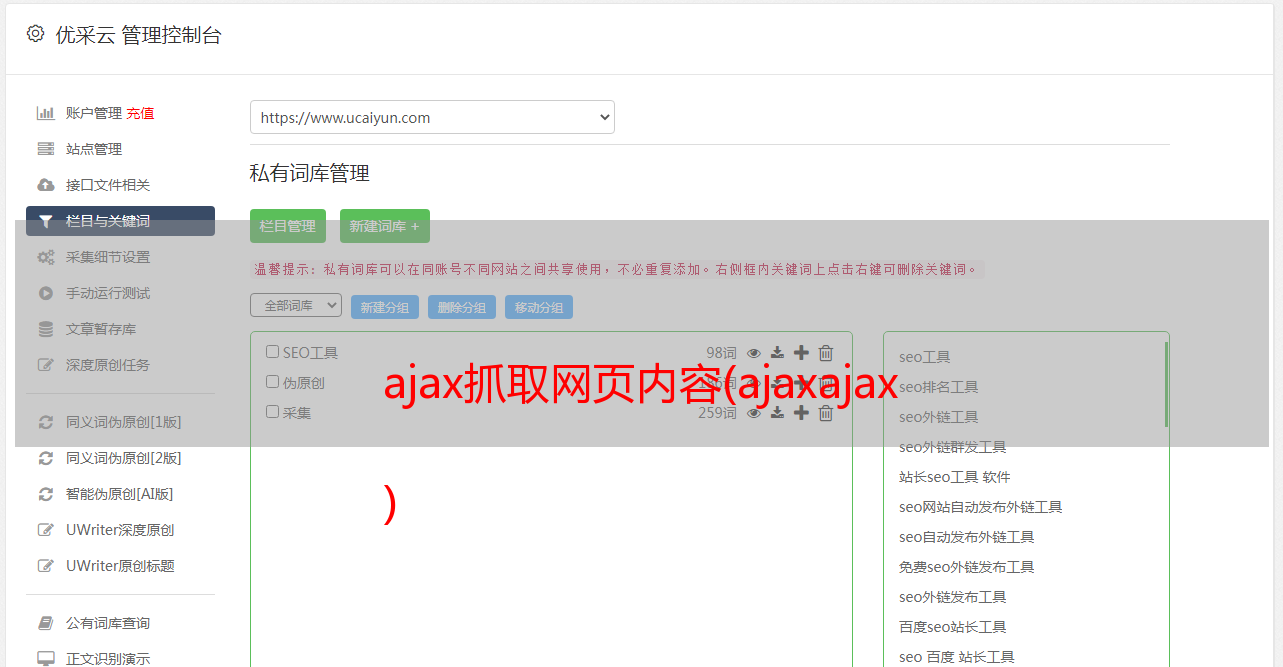Expand the 全部词库 group dropdown
The height and width of the screenshot is (667, 1283).
point(296,305)
